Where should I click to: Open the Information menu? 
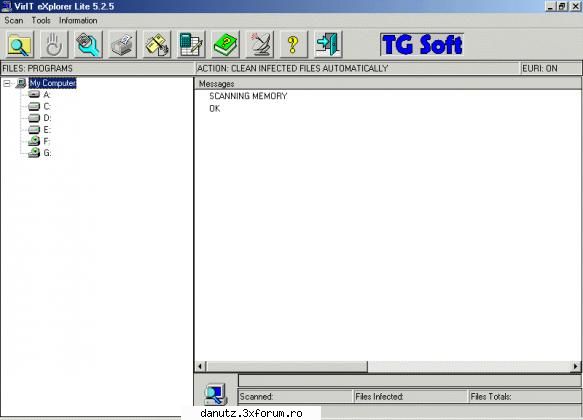click(x=78, y=20)
